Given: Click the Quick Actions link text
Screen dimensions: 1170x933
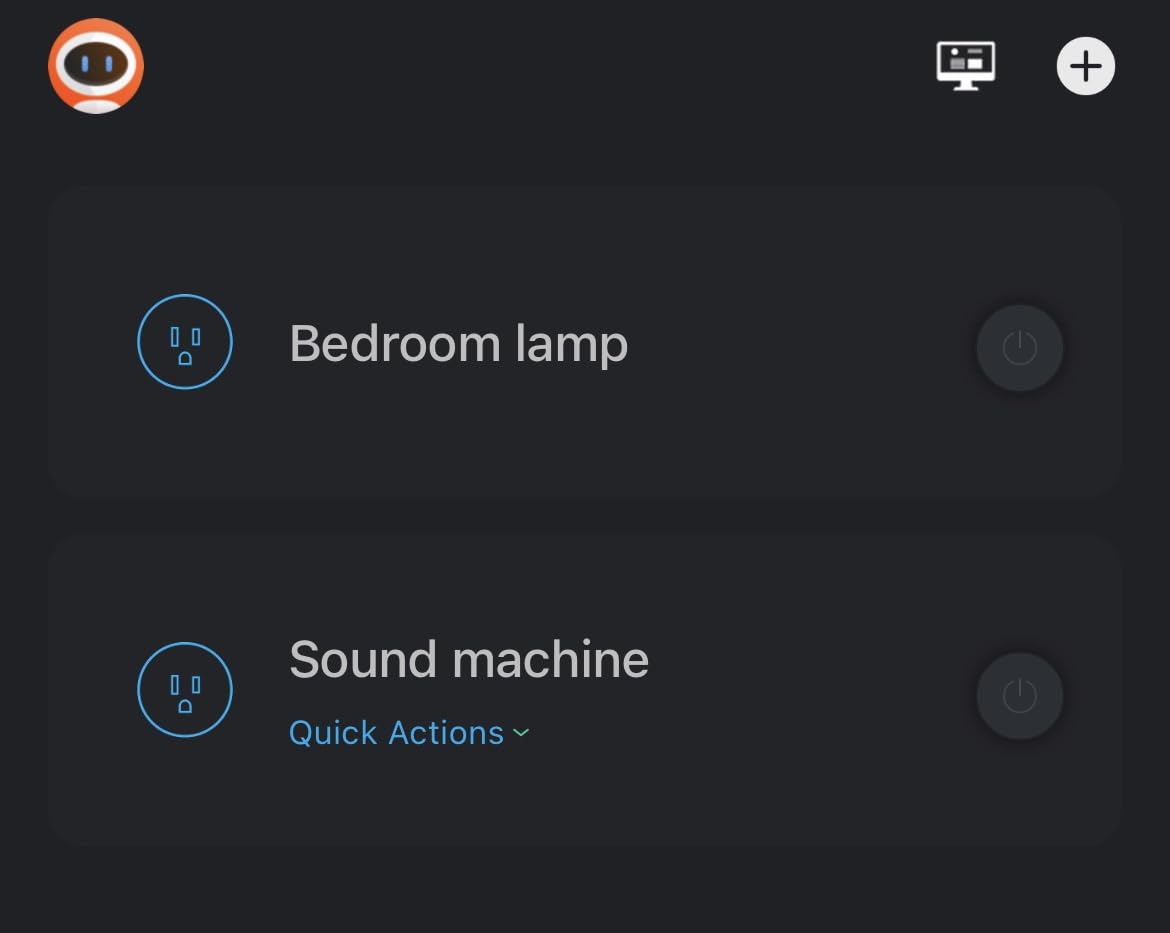Looking at the screenshot, I should pos(396,733).
